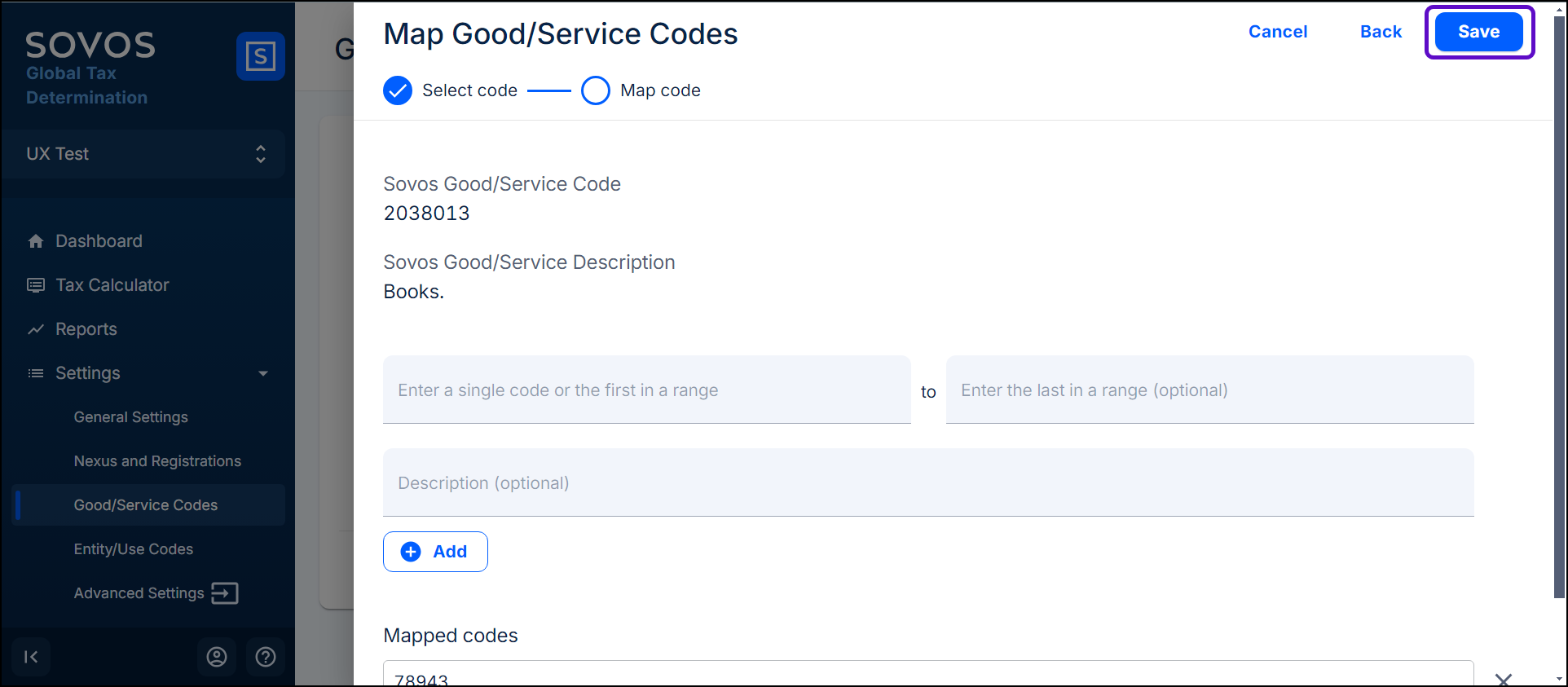1568x687 pixels.
Task: Click the Reports chart icon
Action: [36, 329]
